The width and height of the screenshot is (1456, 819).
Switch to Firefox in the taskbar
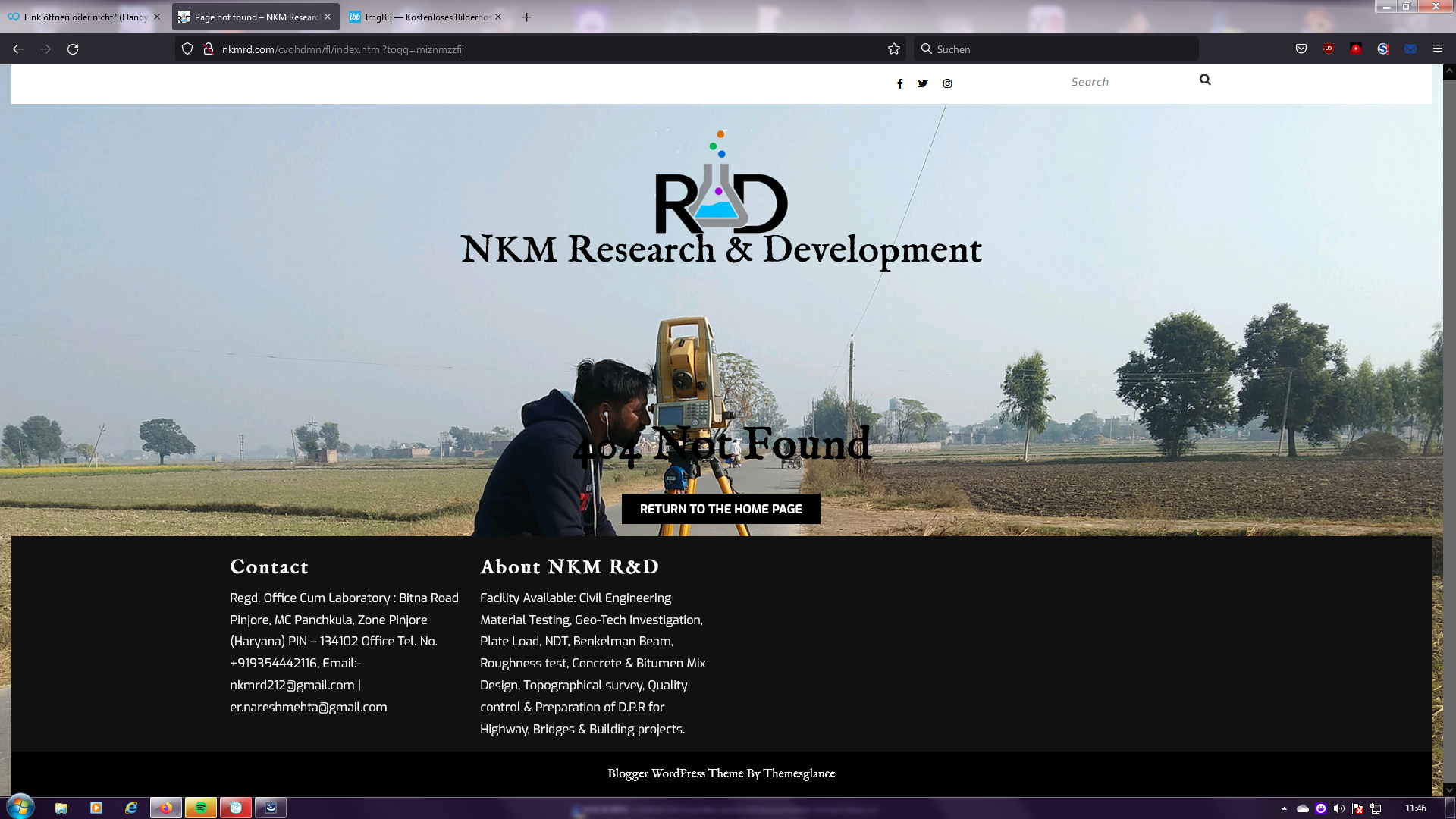[166, 808]
